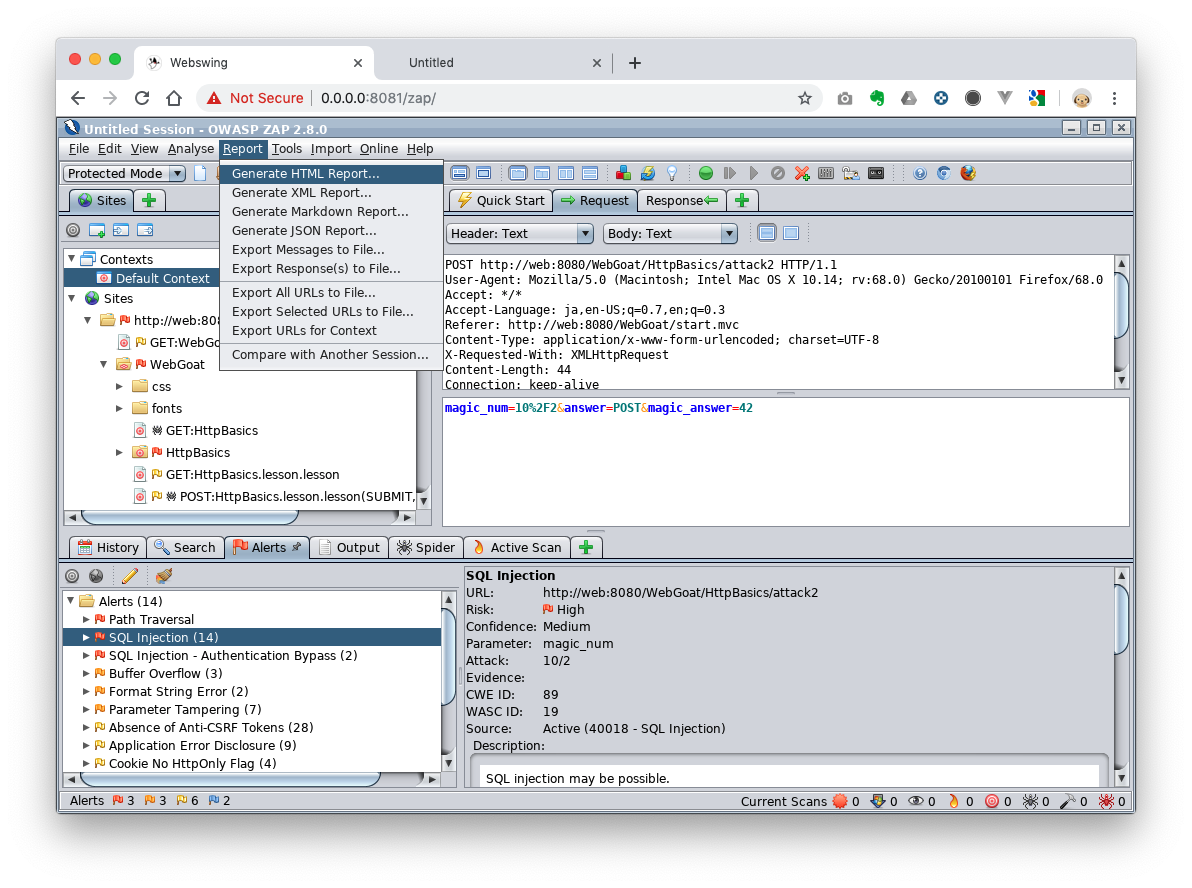
Task: Click the browser new tab plus button
Action: pos(635,63)
